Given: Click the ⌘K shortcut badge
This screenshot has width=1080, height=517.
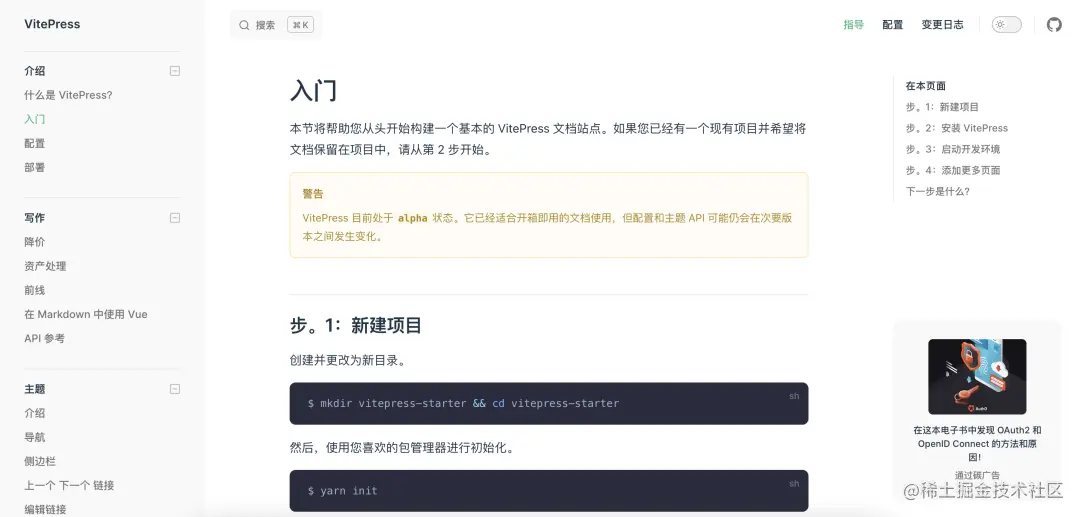Looking at the screenshot, I should click(300, 25).
